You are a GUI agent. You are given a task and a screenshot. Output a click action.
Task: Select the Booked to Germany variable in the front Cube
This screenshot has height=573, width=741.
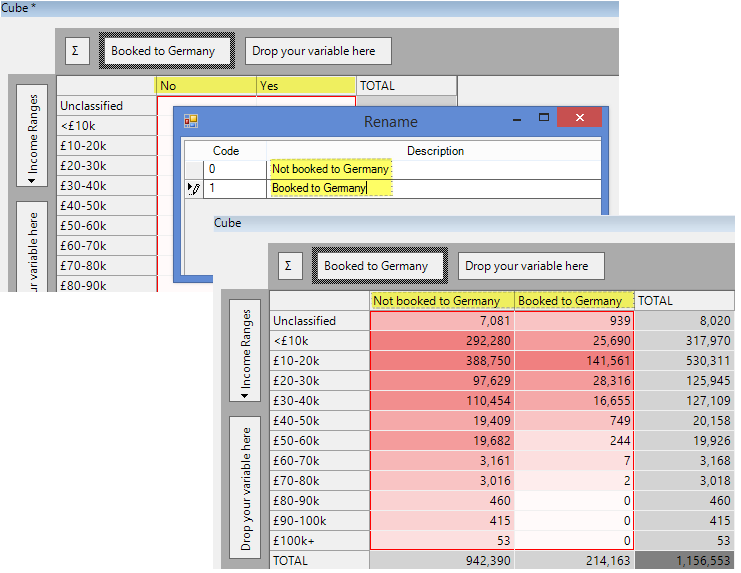coord(379,266)
